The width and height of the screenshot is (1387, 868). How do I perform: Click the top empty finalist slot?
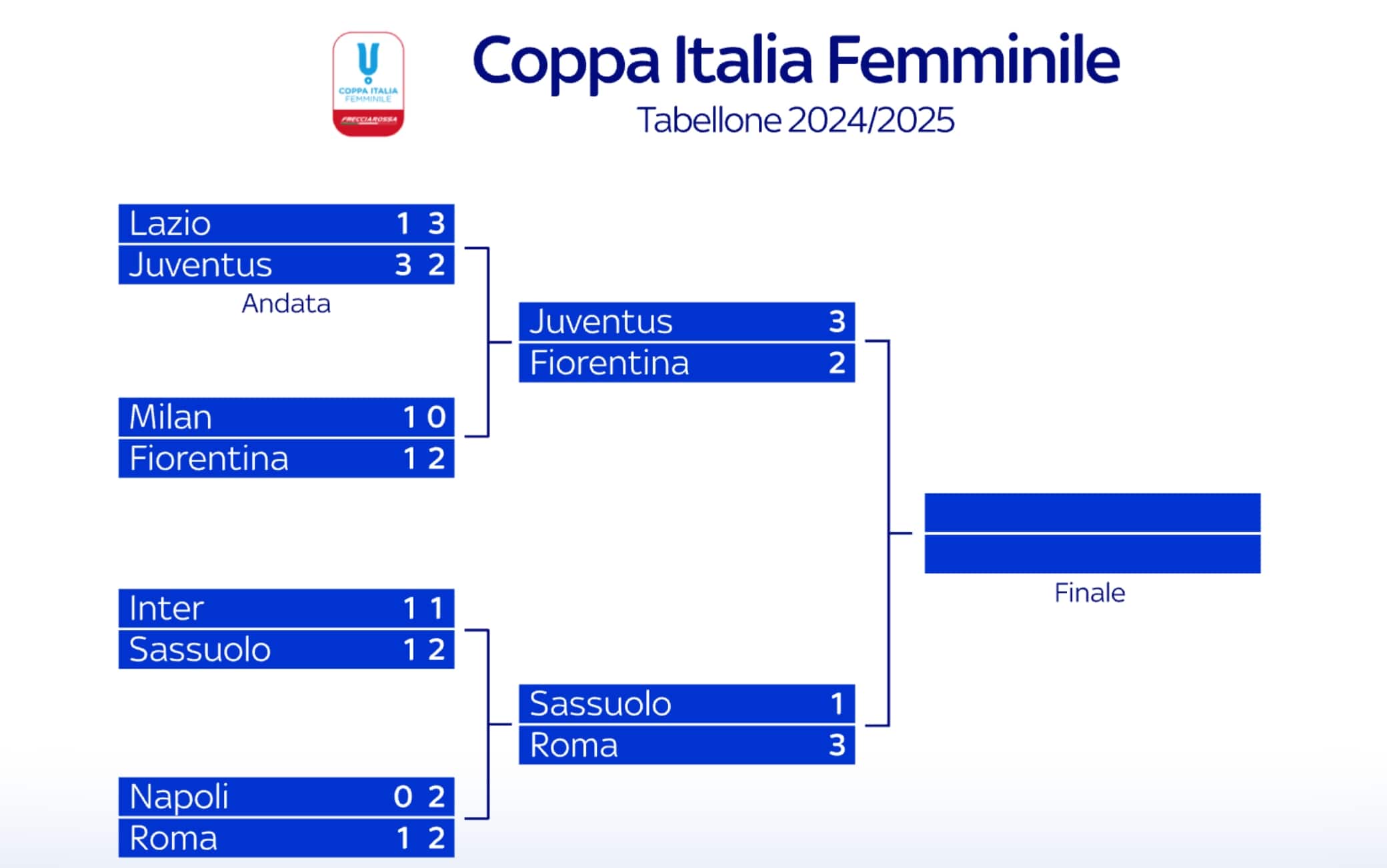[x=1092, y=513]
